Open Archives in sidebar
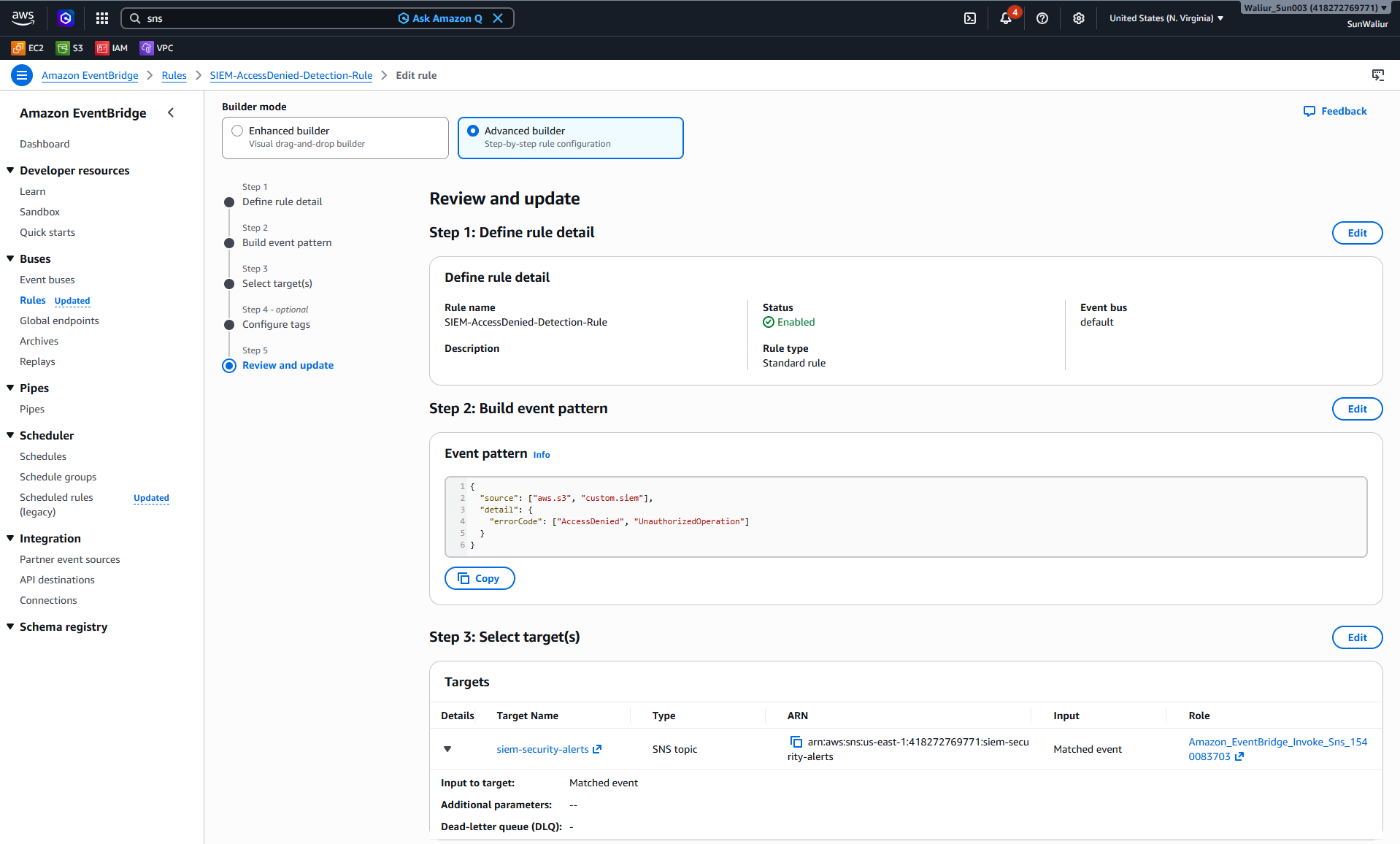This screenshot has height=844, width=1400. 39,341
